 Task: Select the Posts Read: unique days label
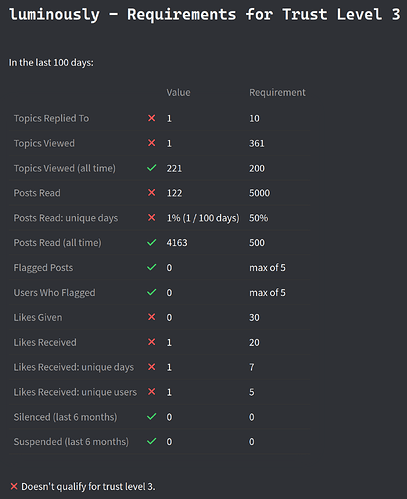tap(66, 218)
